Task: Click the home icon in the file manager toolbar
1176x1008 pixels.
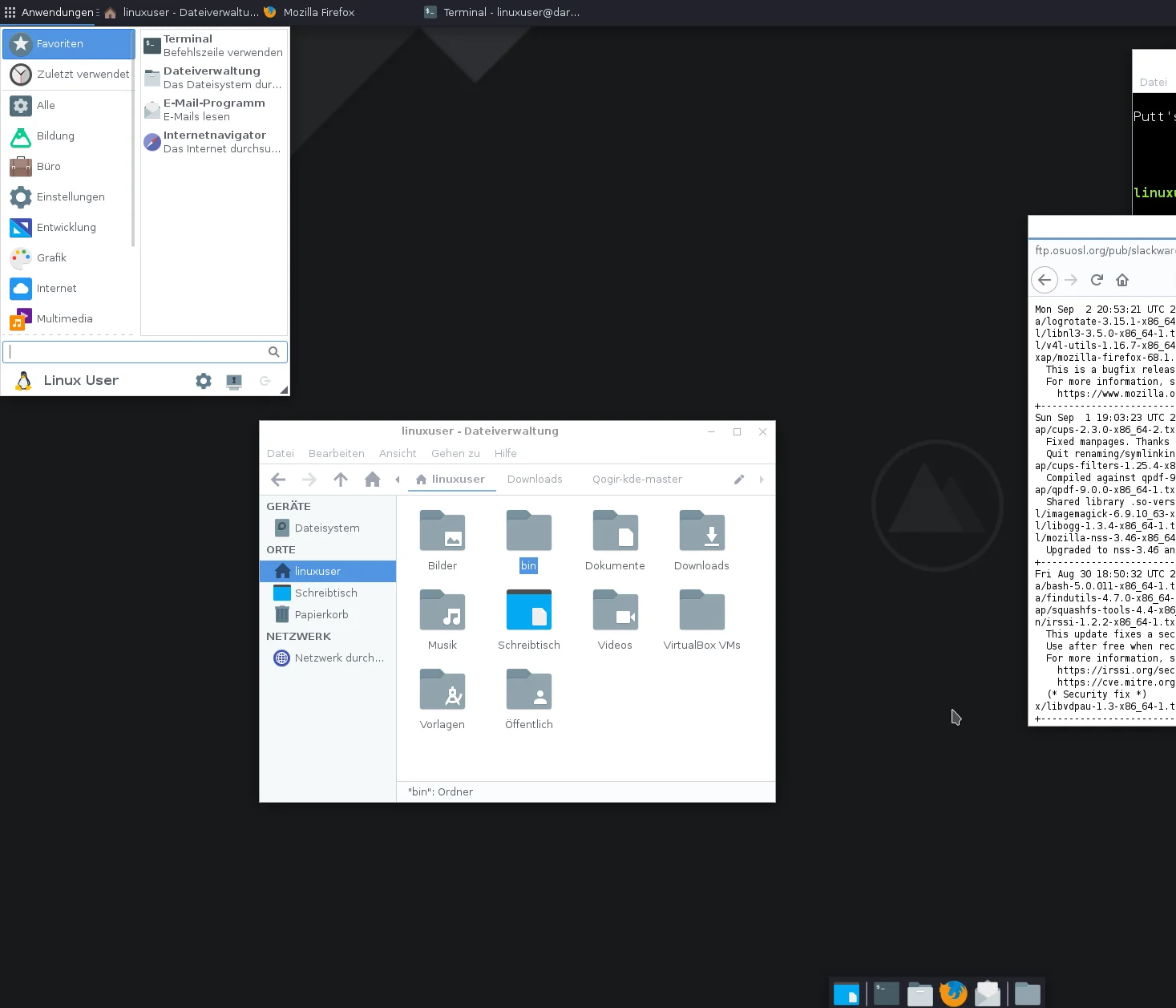Action: pos(372,480)
